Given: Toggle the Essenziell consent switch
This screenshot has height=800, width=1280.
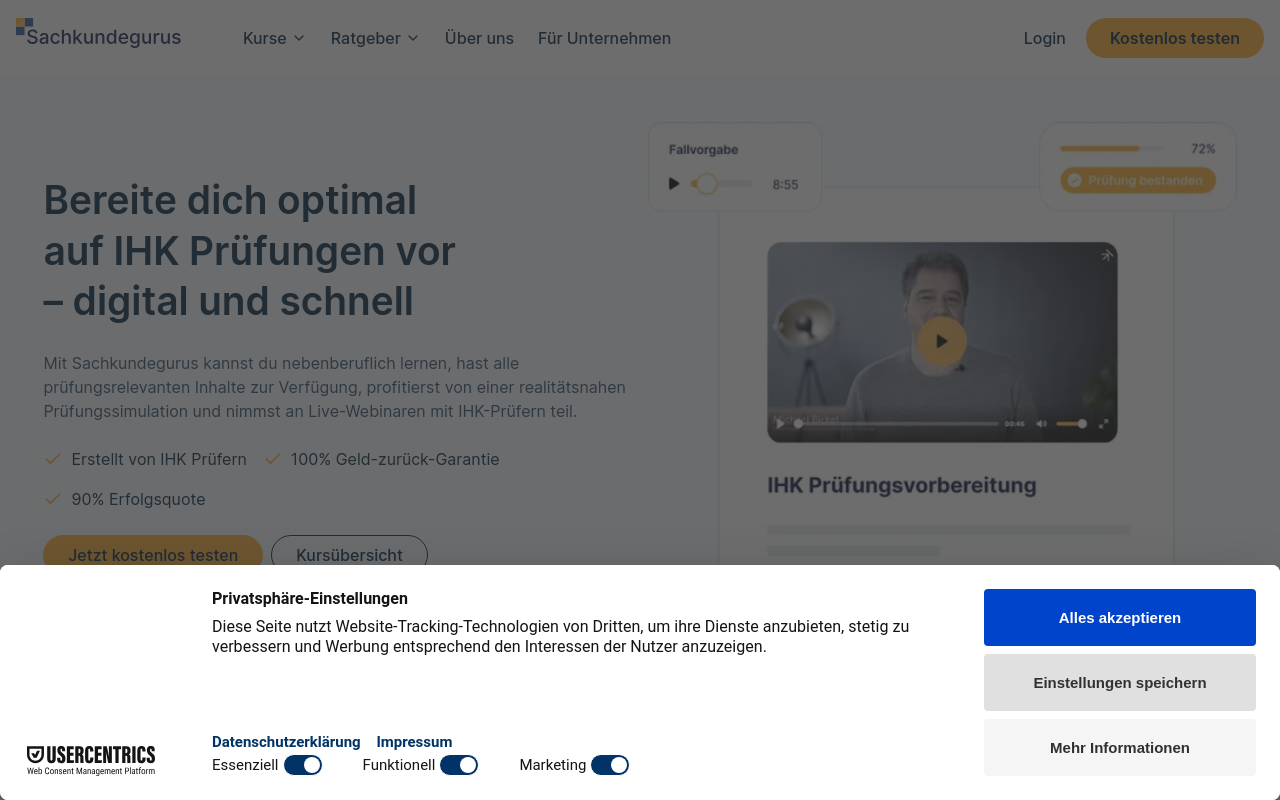Looking at the screenshot, I should coord(304,764).
